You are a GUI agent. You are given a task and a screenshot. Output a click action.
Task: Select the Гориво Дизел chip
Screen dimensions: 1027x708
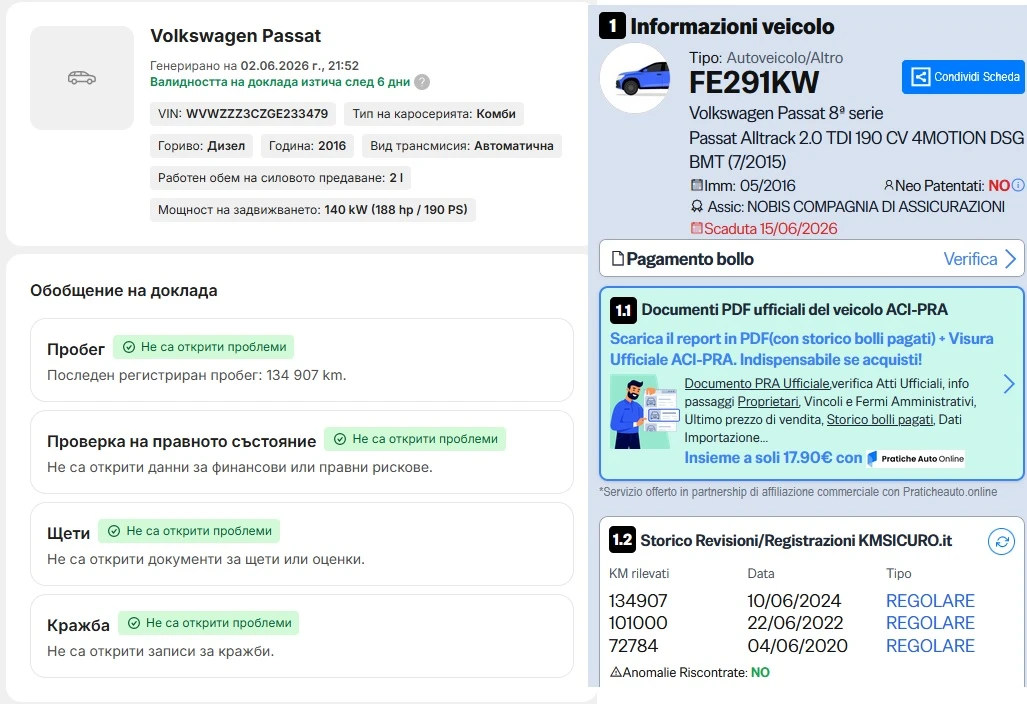click(202, 145)
